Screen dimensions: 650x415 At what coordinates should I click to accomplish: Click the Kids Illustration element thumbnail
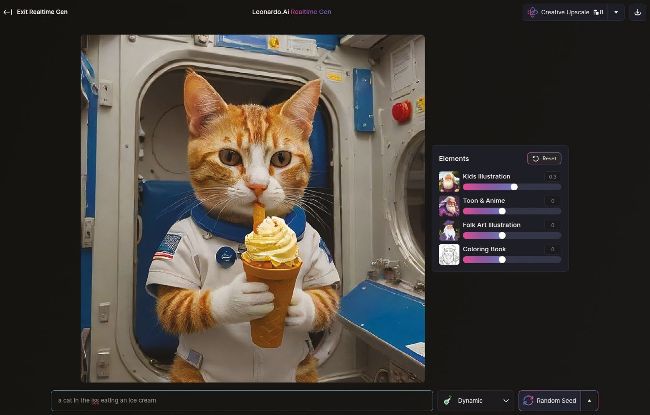click(x=449, y=181)
